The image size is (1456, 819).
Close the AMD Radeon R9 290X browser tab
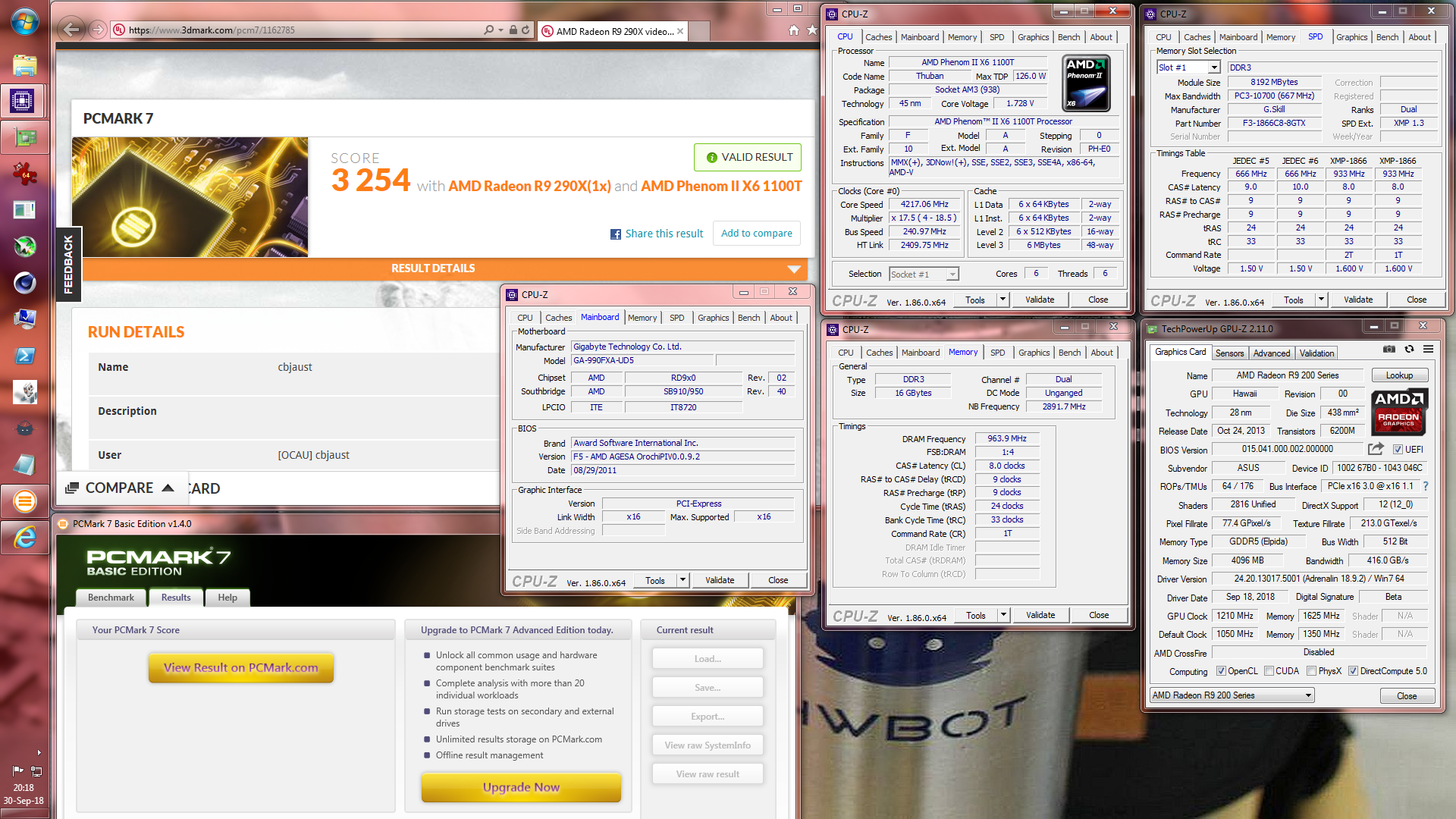point(680,31)
